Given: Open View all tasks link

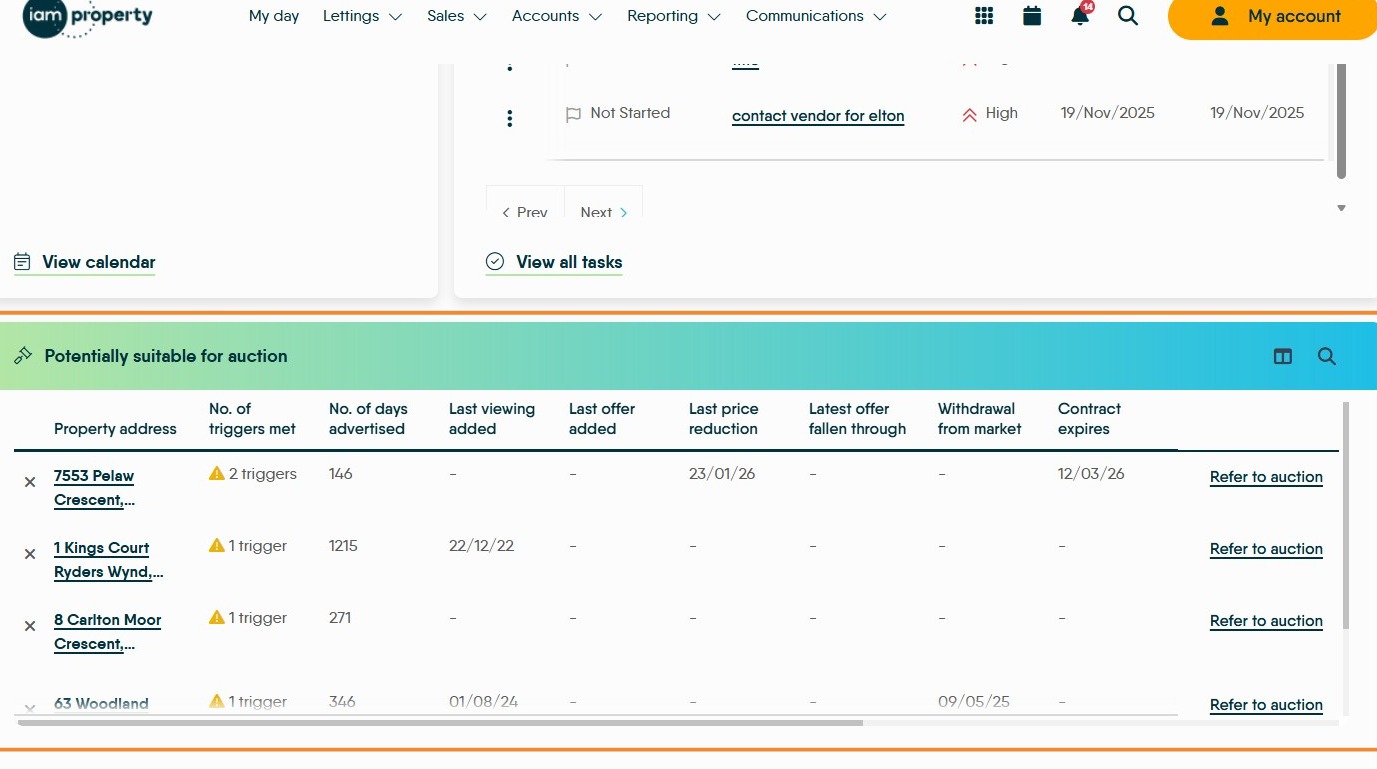Looking at the screenshot, I should [554, 262].
